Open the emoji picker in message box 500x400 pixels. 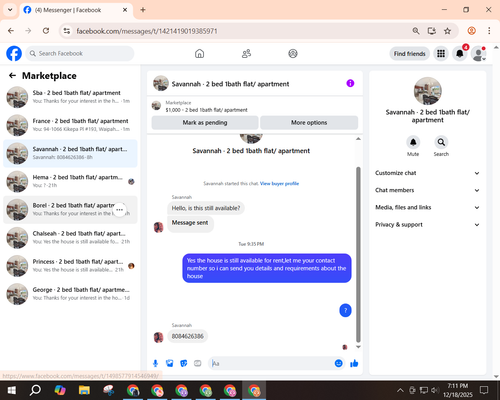(338, 363)
